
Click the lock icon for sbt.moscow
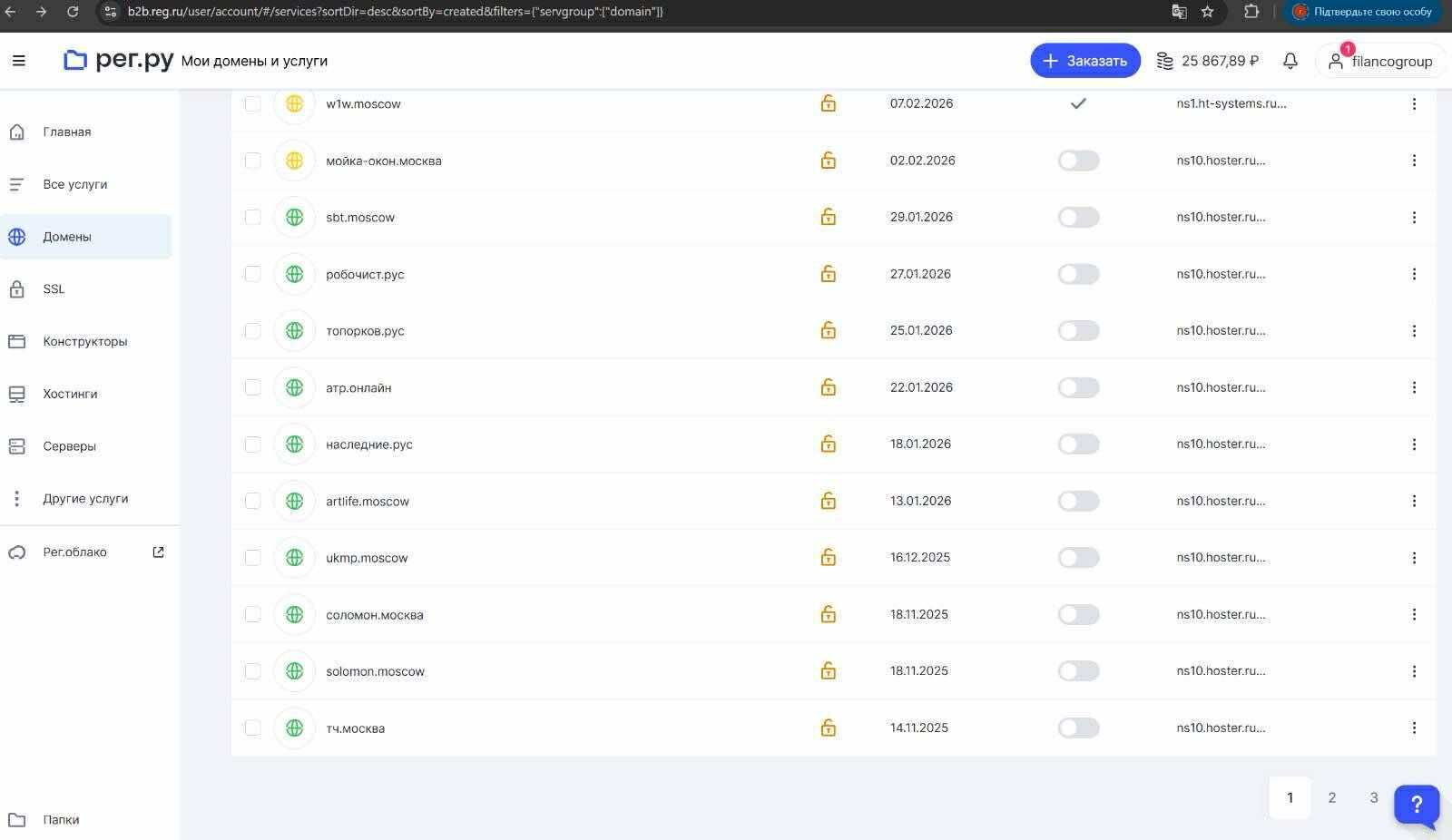click(x=828, y=217)
